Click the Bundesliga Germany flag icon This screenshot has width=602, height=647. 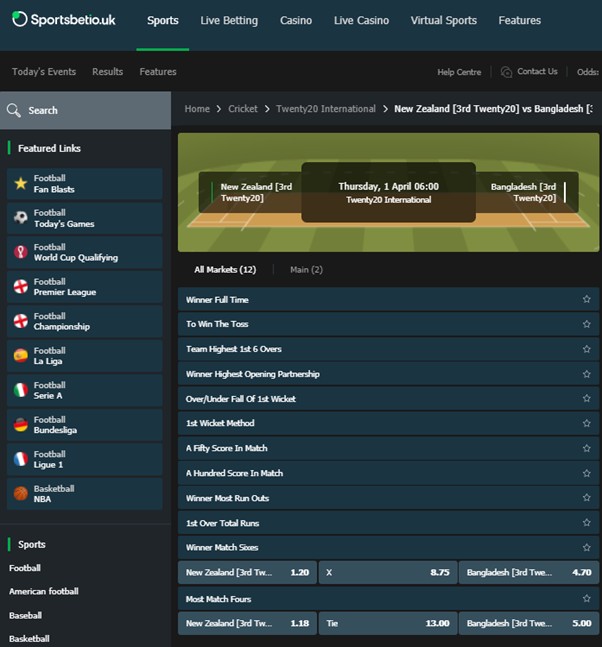point(21,424)
